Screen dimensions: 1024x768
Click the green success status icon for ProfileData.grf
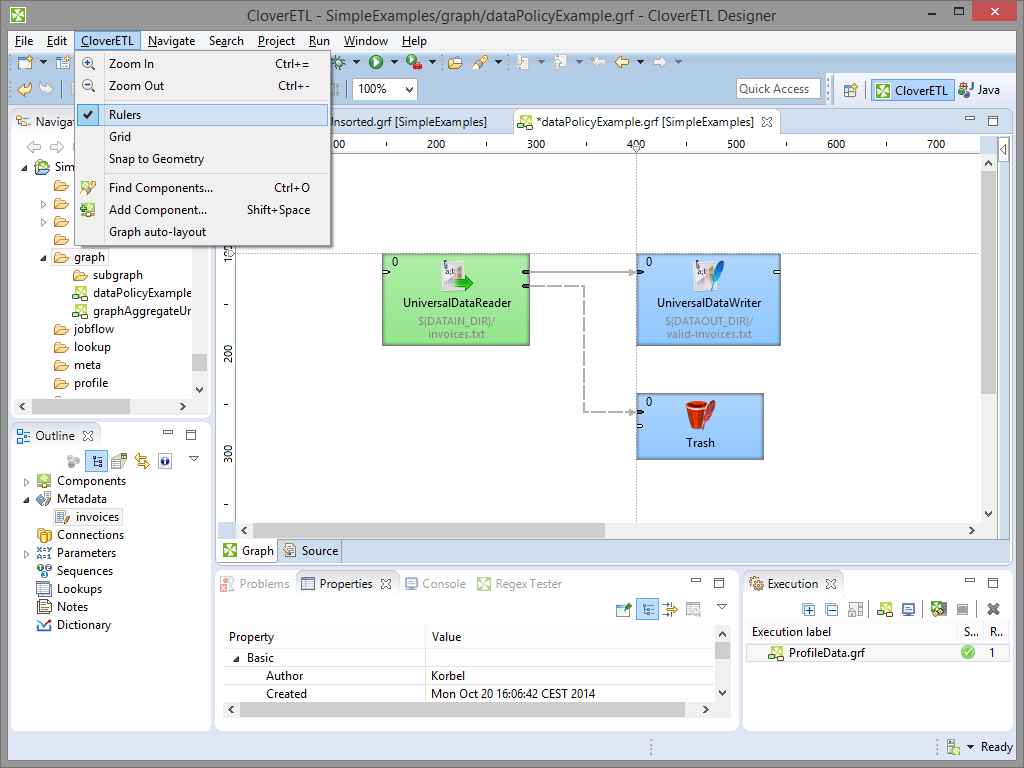click(x=968, y=652)
